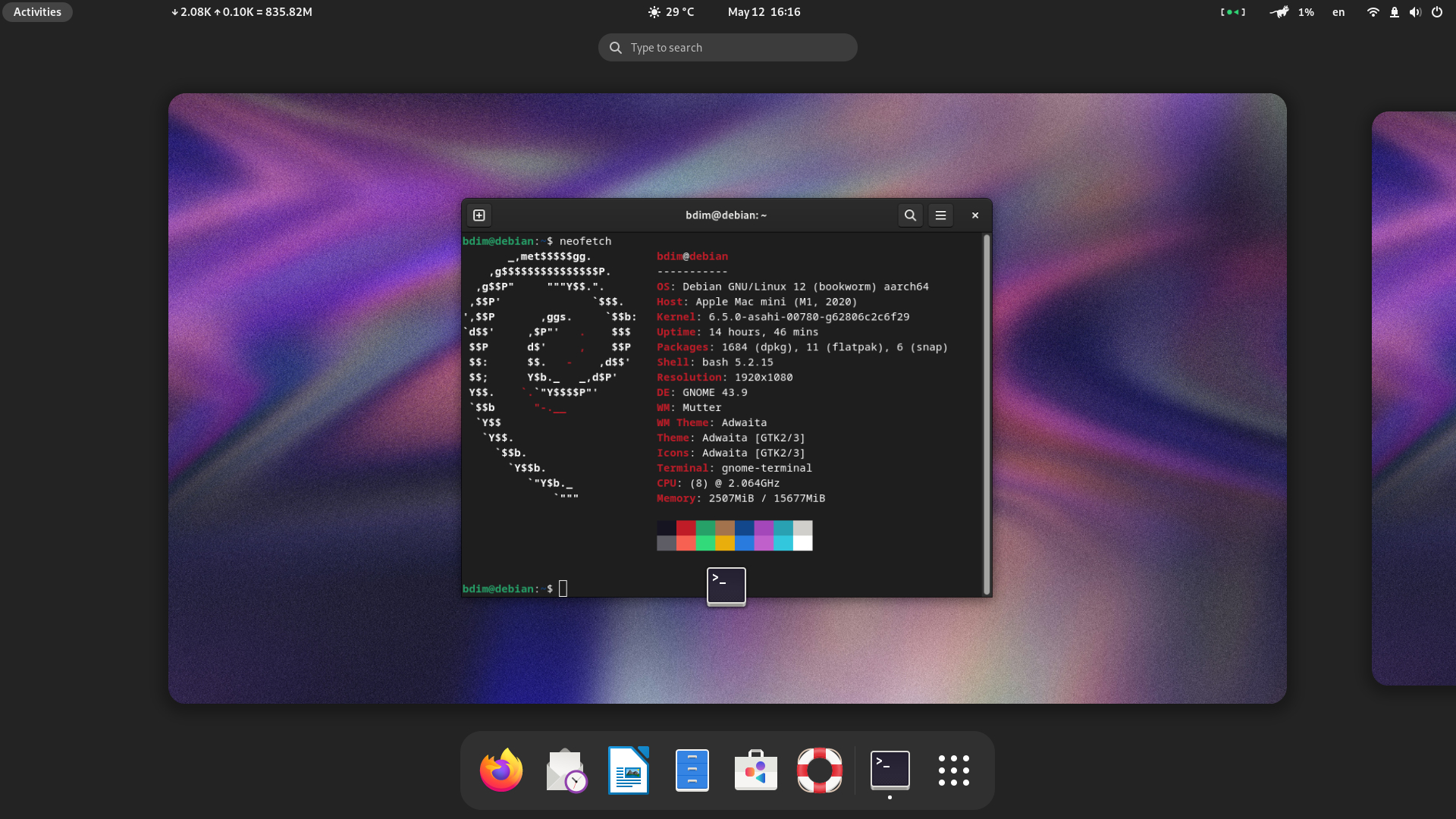Open the Files file manager icon
The width and height of the screenshot is (1456, 819).
(x=692, y=770)
